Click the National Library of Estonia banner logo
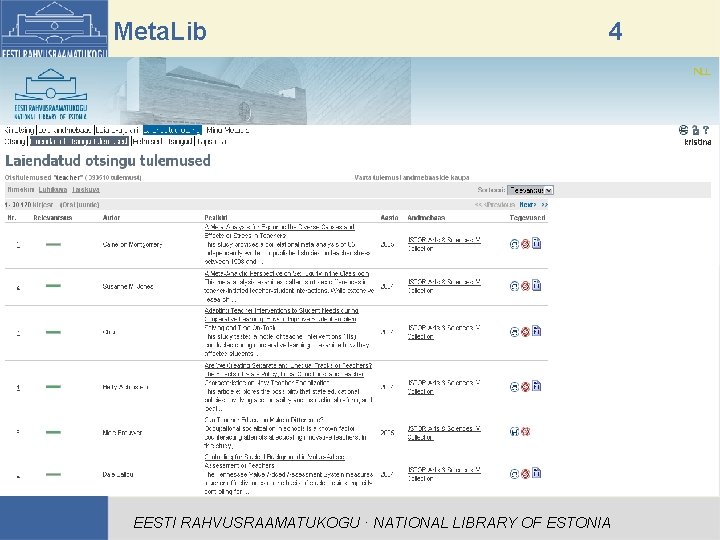 [51, 94]
